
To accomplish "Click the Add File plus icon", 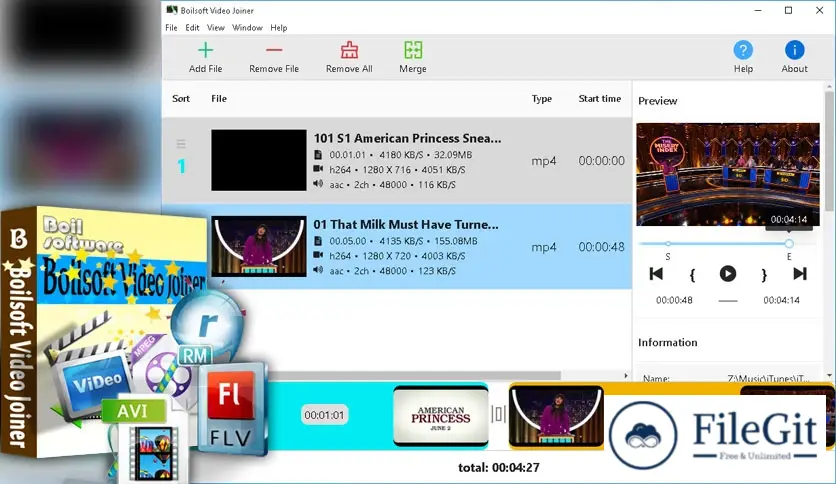I will coord(205,50).
